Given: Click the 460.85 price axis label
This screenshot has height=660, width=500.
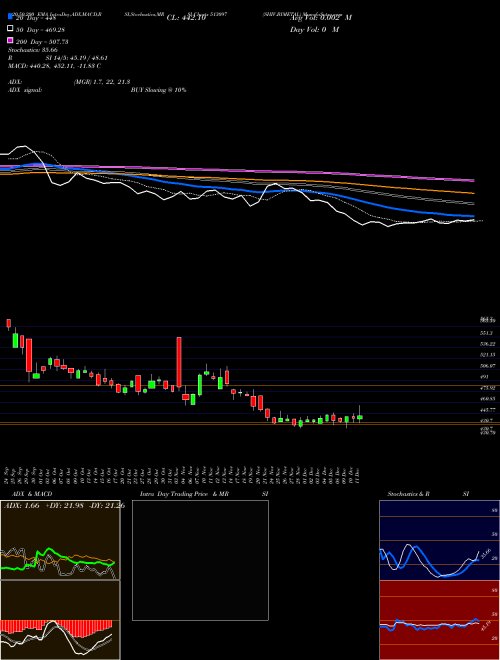Looking at the screenshot, I should click(x=488, y=398).
